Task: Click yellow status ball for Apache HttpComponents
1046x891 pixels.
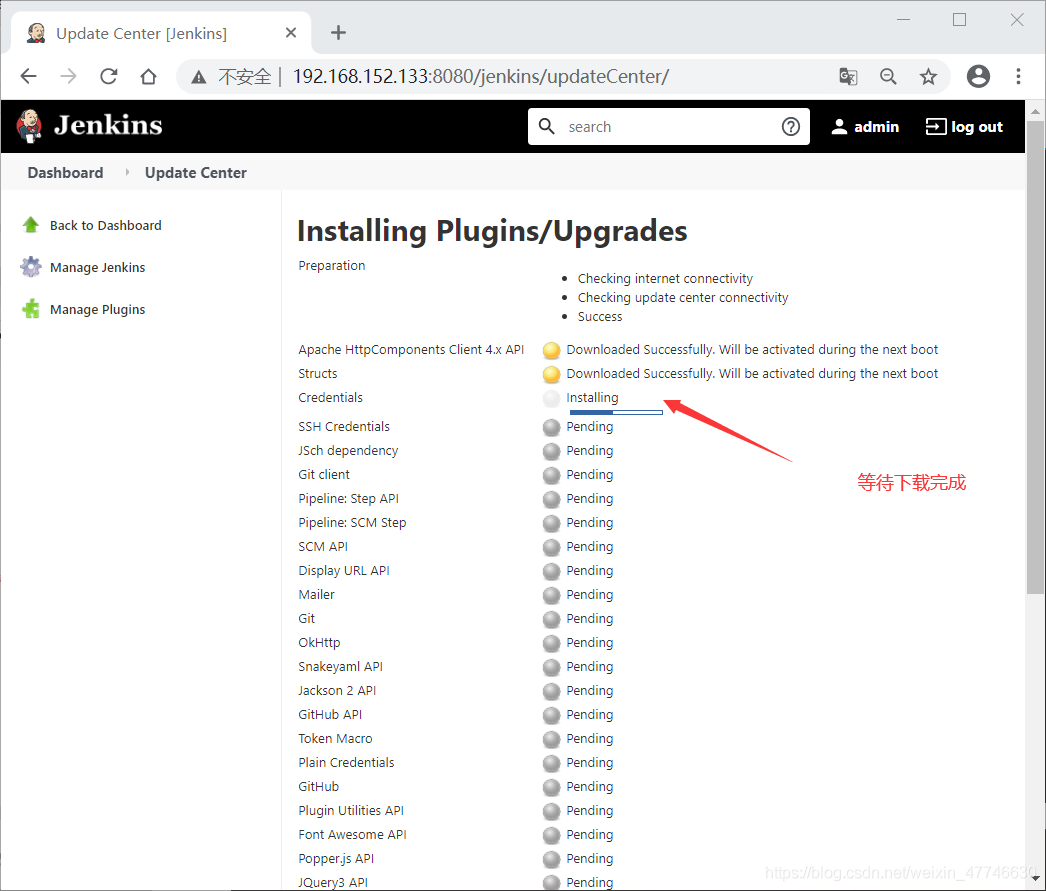Action: pyautogui.click(x=552, y=350)
